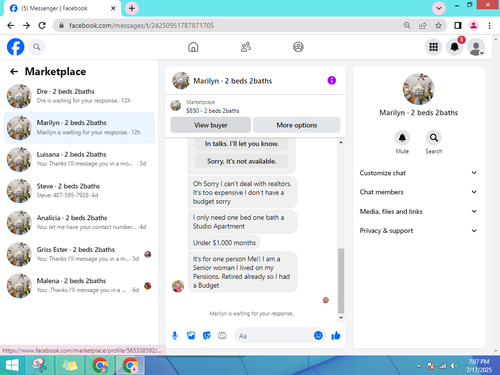This screenshot has height=375, width=500.
Task: Click the message input field Aa
Action: 274,336
